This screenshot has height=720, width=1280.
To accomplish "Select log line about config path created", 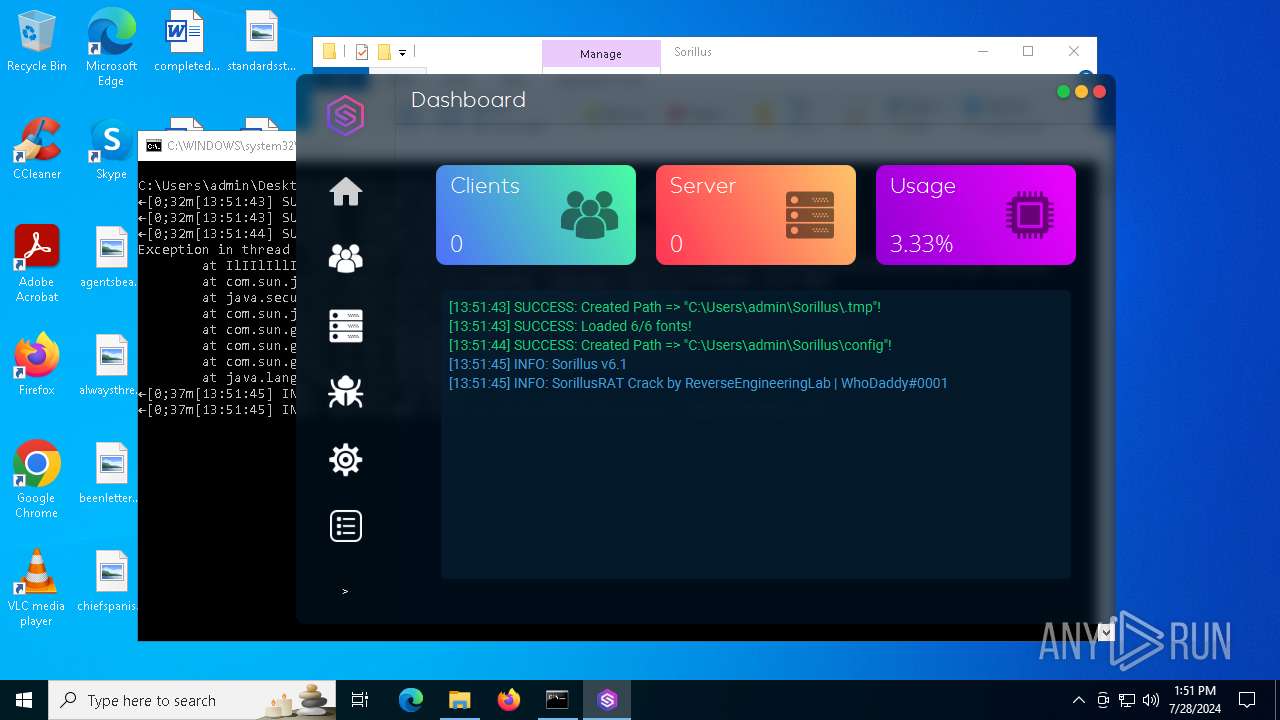I will click(670, 345).
